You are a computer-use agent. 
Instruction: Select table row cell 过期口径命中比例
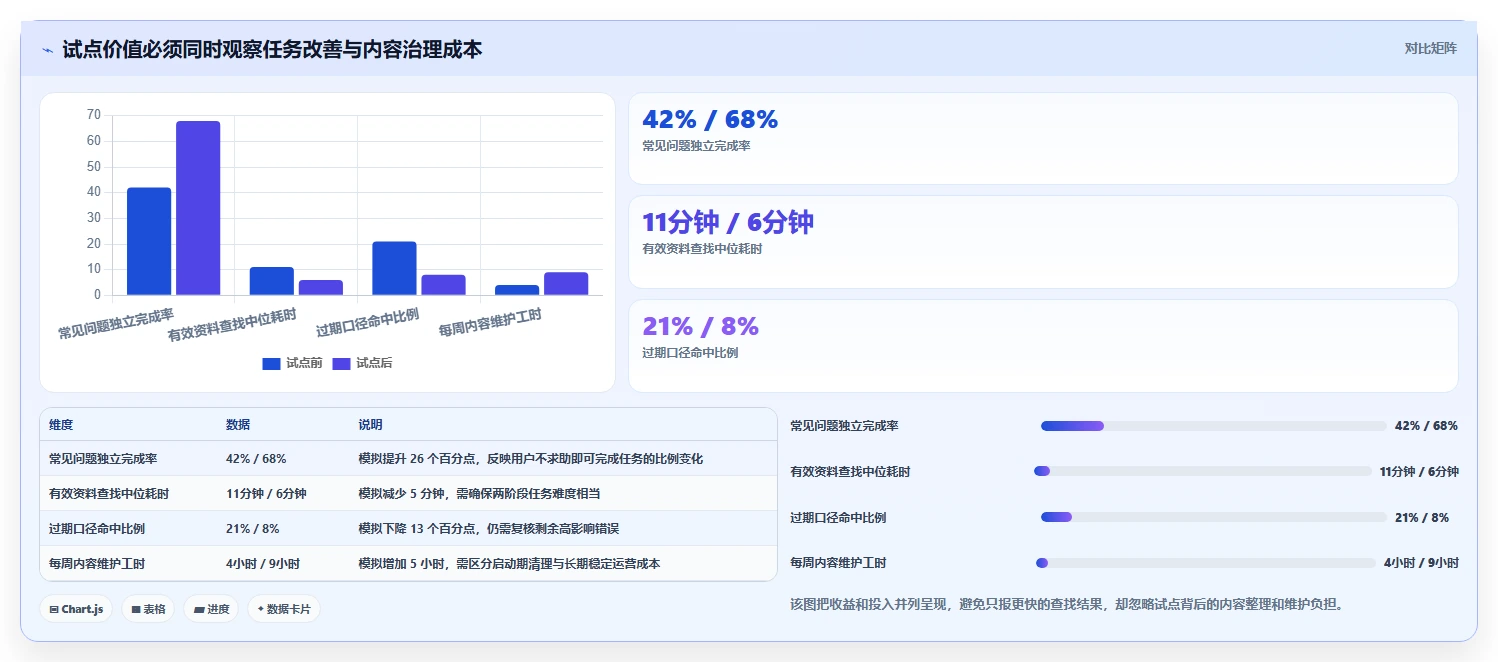pos(97,529)
